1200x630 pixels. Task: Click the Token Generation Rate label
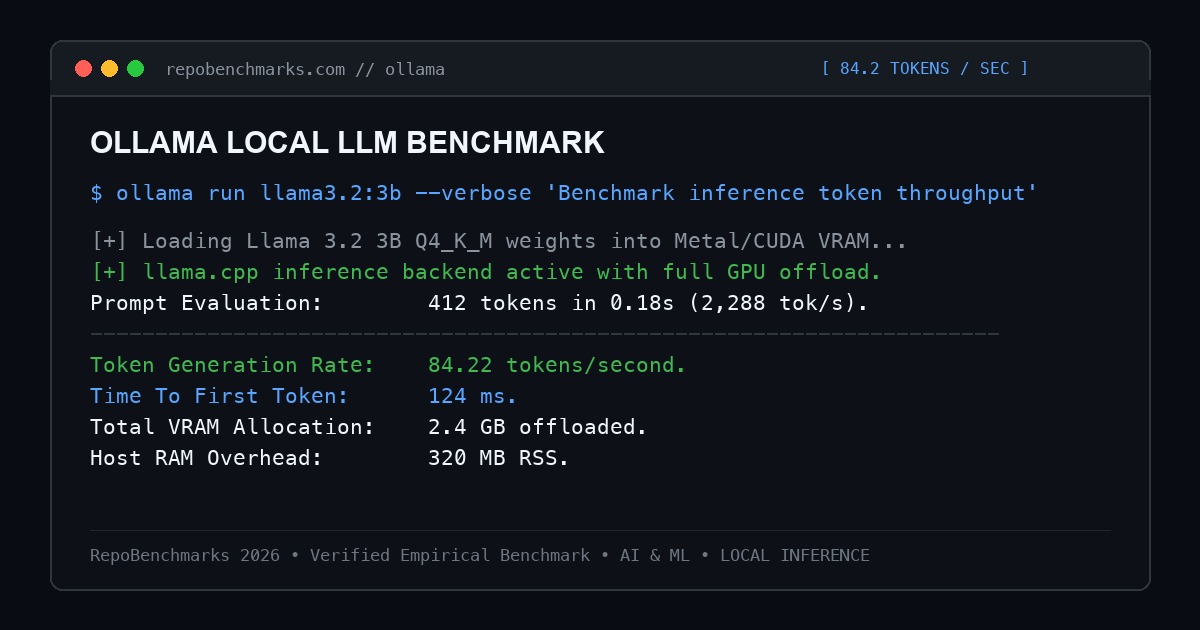pyautogui.click(x=232, y=365)
